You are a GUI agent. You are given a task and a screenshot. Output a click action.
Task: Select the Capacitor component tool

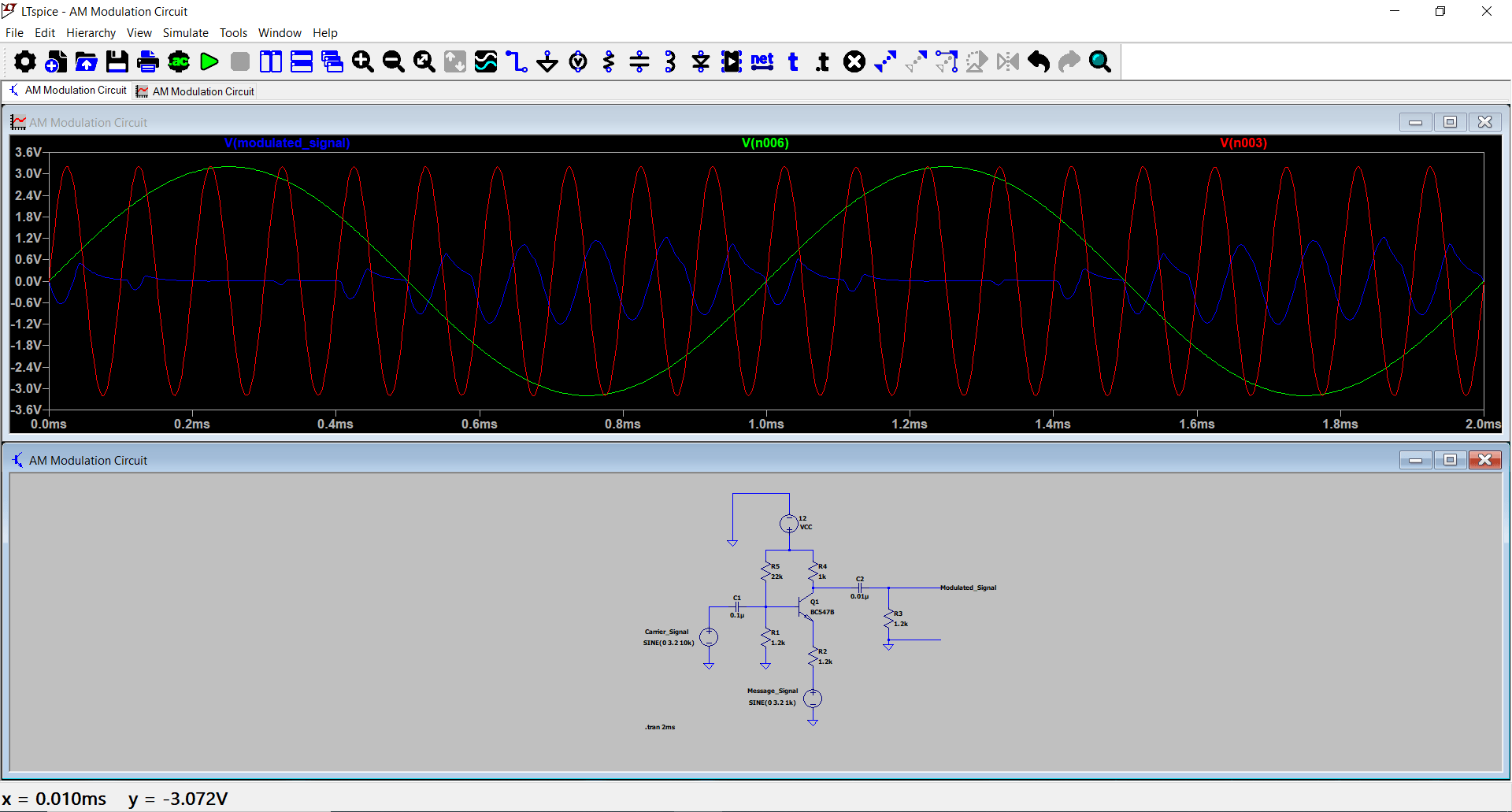point(639,61)
